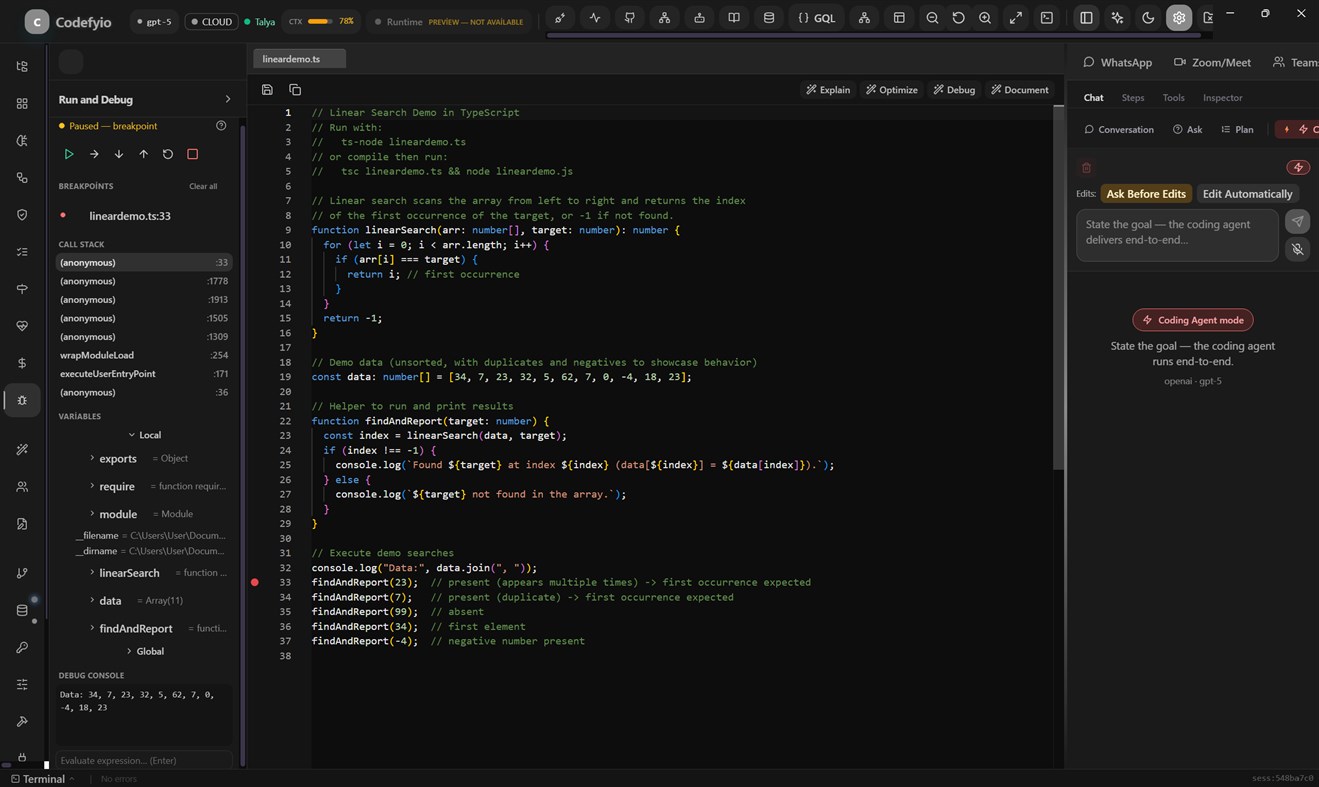Open the dollar cost sidebar icon
1319x787 pixels.
coord(22,363)
